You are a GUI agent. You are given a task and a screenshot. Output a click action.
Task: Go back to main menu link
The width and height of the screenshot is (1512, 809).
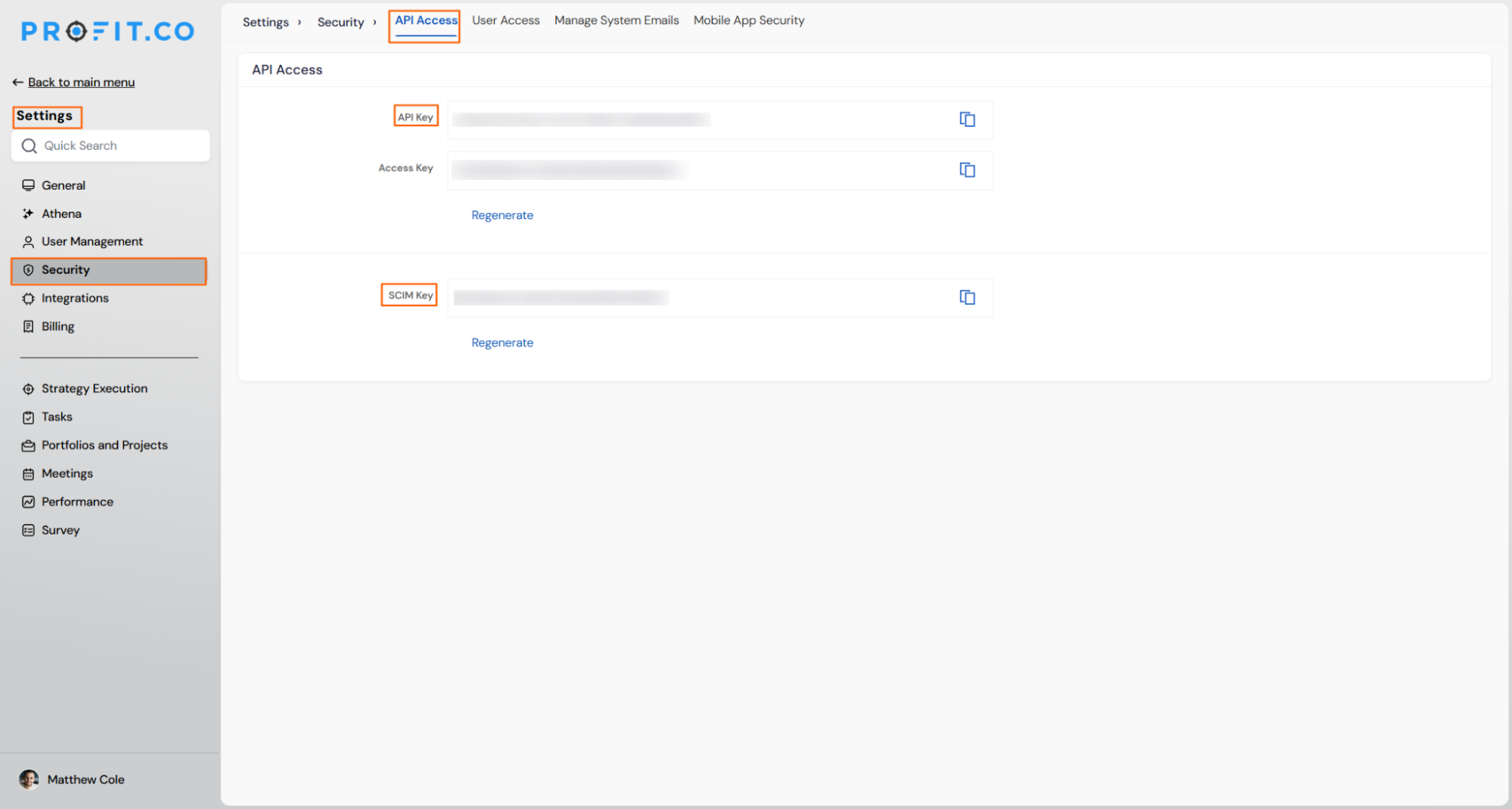(x=81, y=82)
